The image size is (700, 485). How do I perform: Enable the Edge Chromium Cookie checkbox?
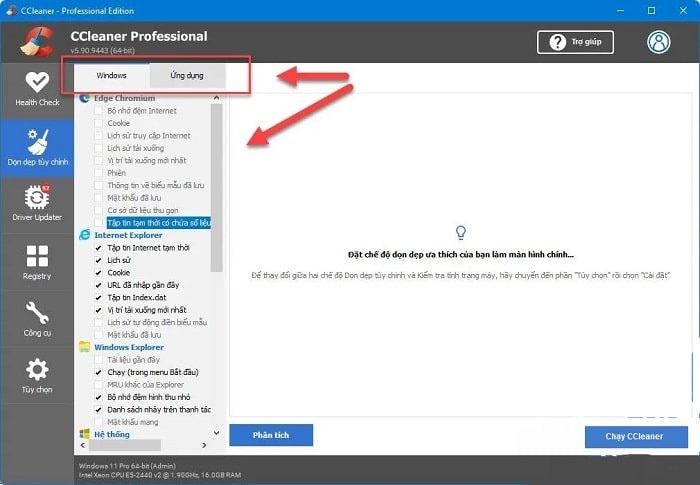click(x=98, y=123)
